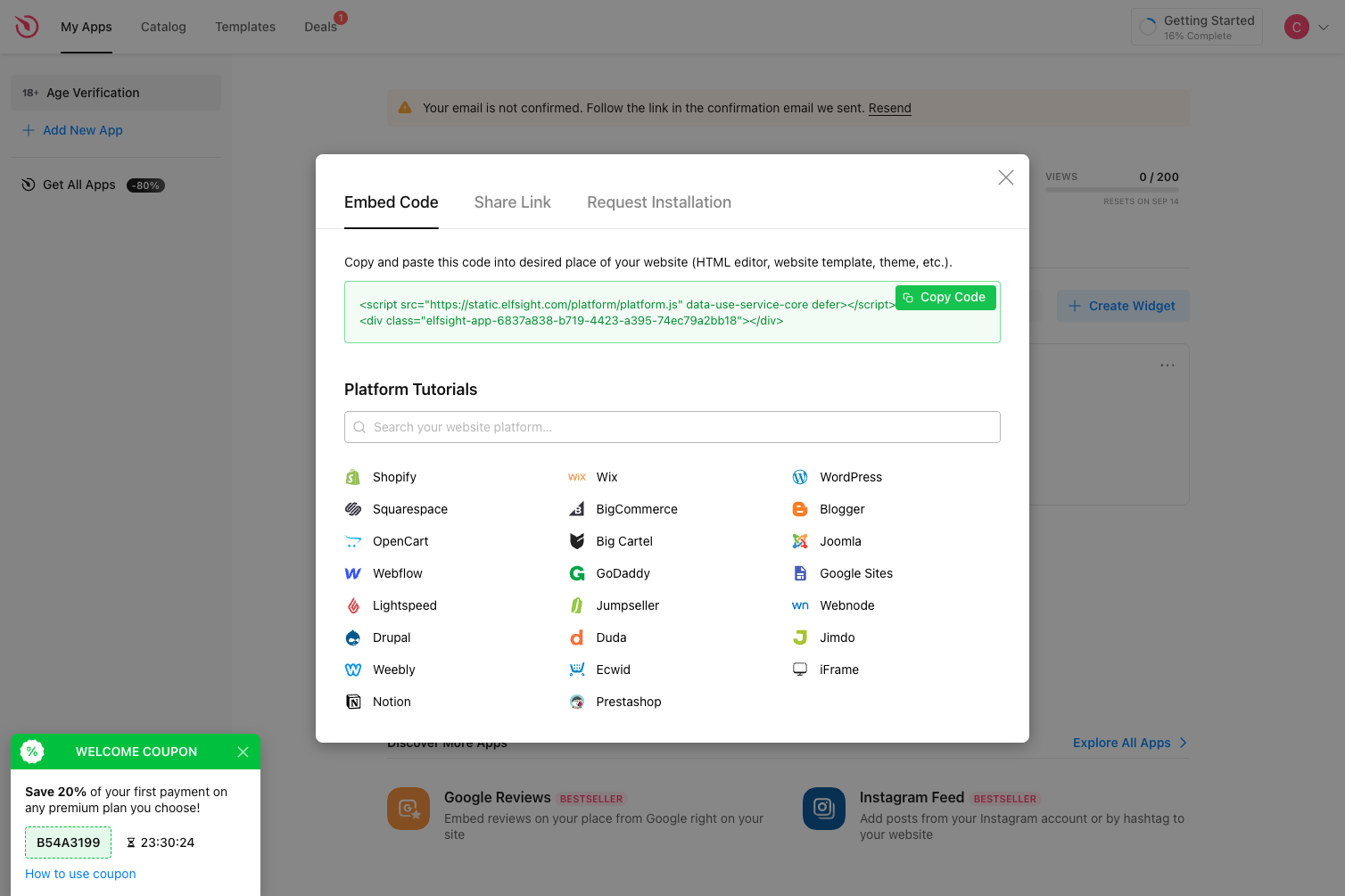Open Get All Apps offer
The width and height of the screenshot is (1345, 896).
93,185
